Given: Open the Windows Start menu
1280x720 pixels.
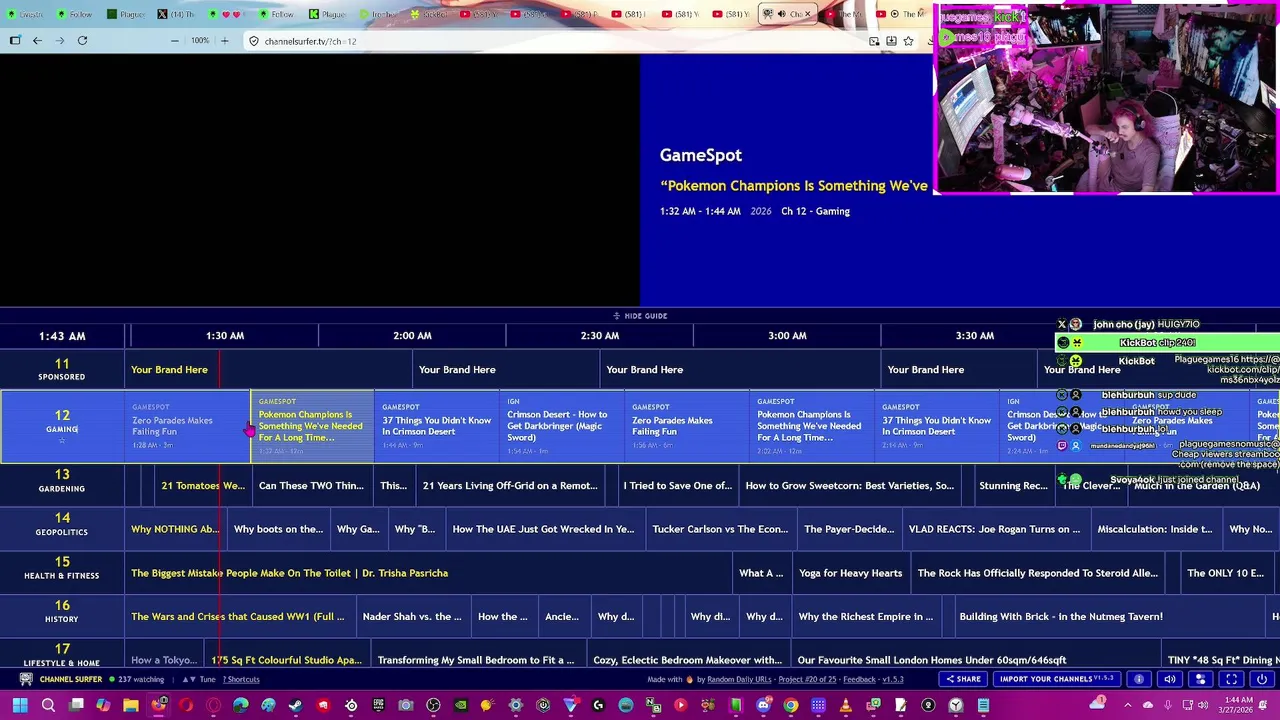Looking at the screenshot, I should (20, 706).
